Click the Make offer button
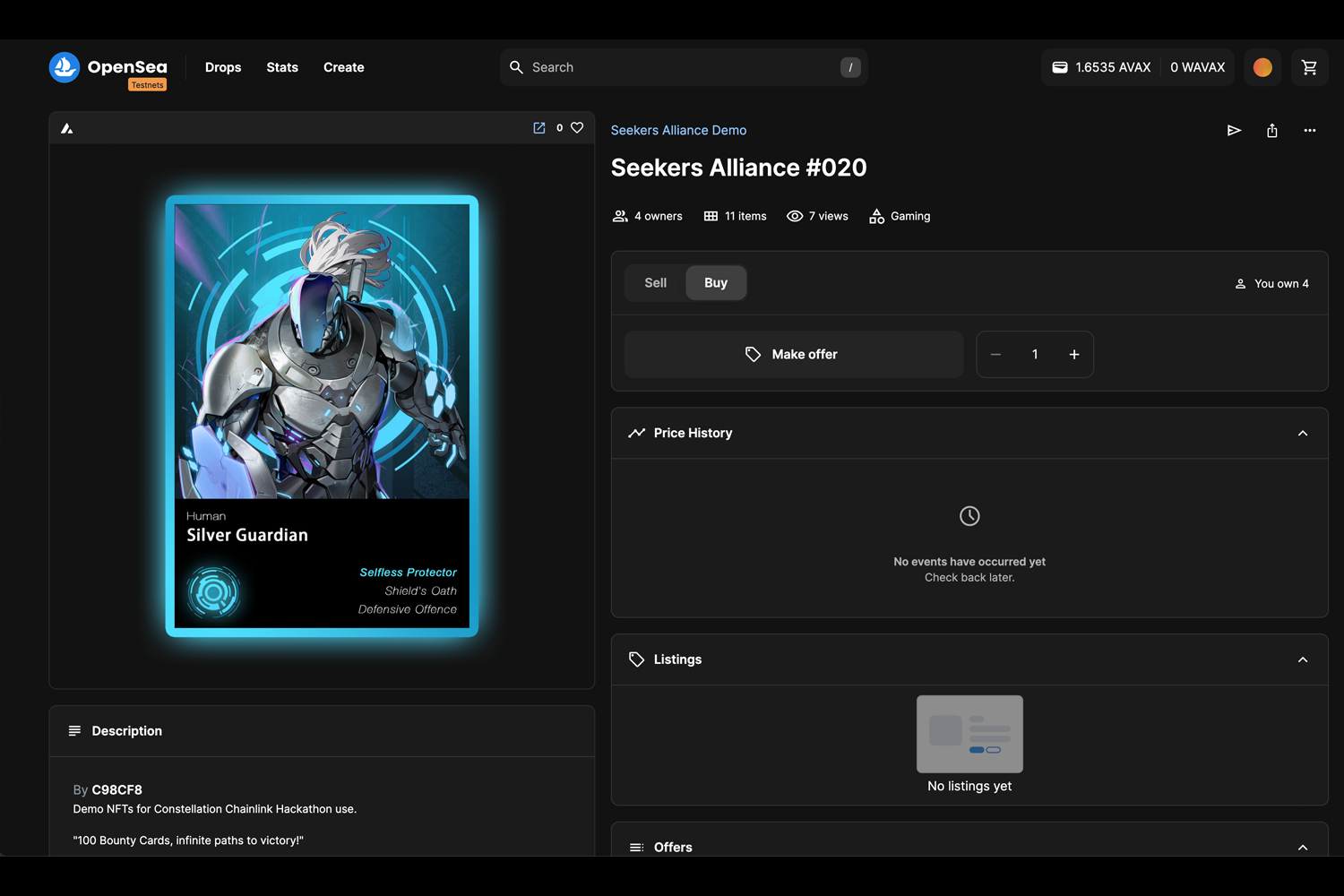 point(794,355)
